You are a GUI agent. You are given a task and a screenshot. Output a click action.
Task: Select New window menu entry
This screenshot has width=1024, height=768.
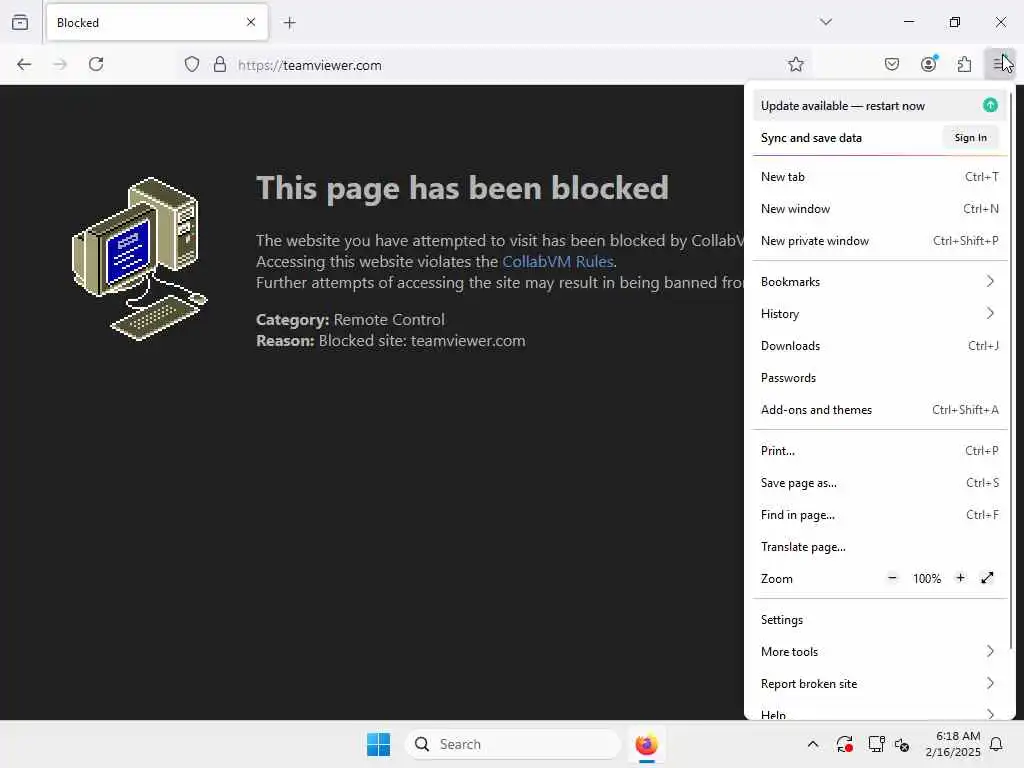879,208
